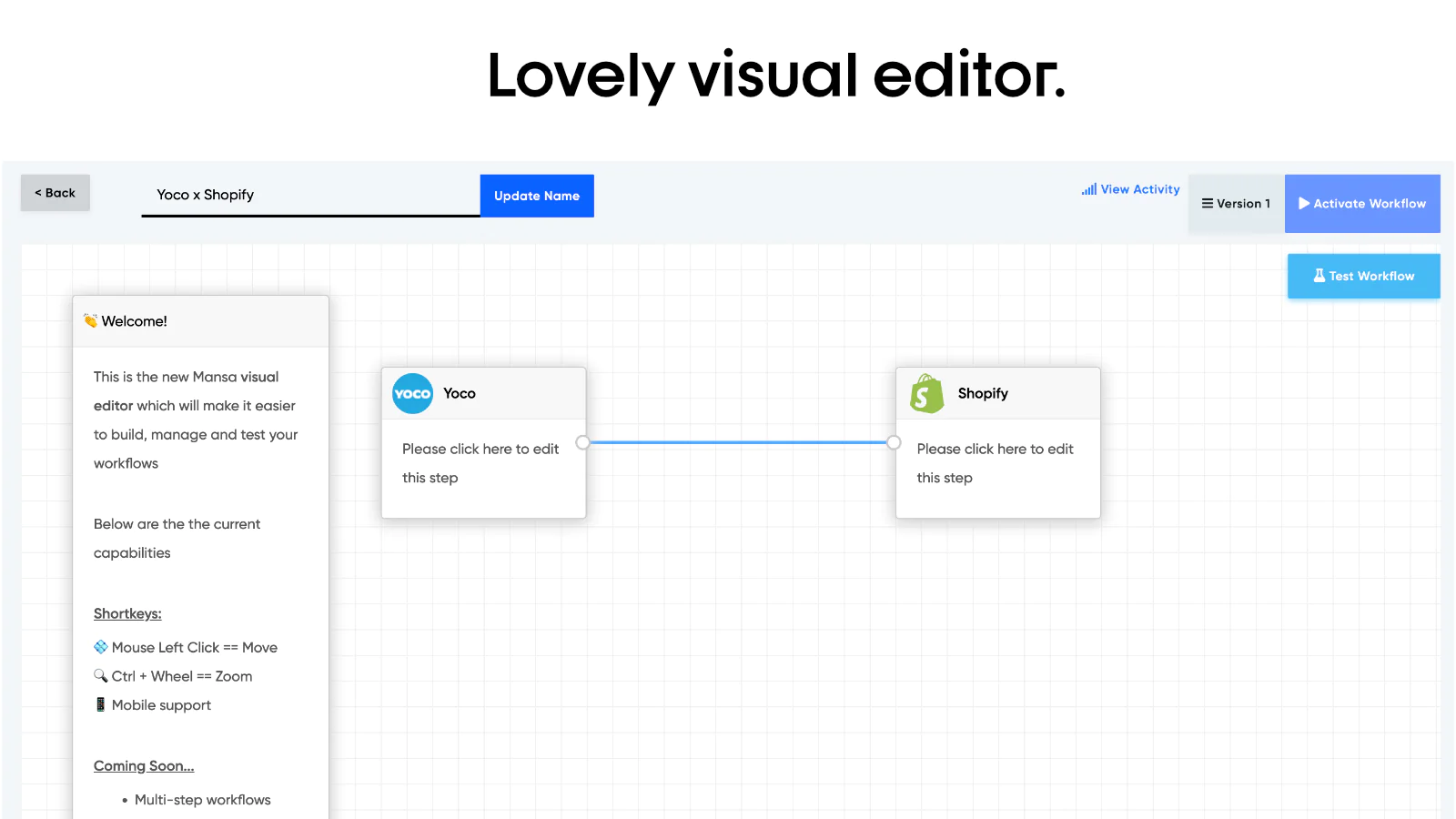
Task: Open the Version 1 menu
Action: pyautogui.click(x=1236, y=204)
